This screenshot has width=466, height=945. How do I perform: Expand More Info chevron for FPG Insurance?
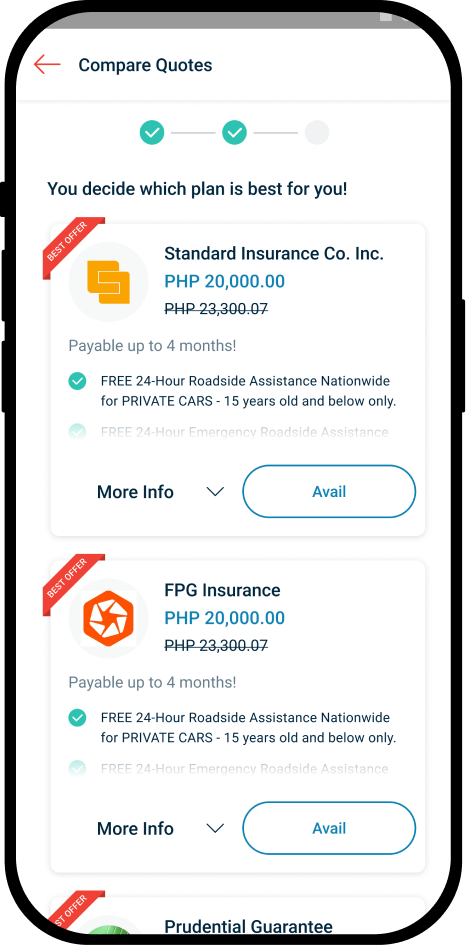coord(215,828)
